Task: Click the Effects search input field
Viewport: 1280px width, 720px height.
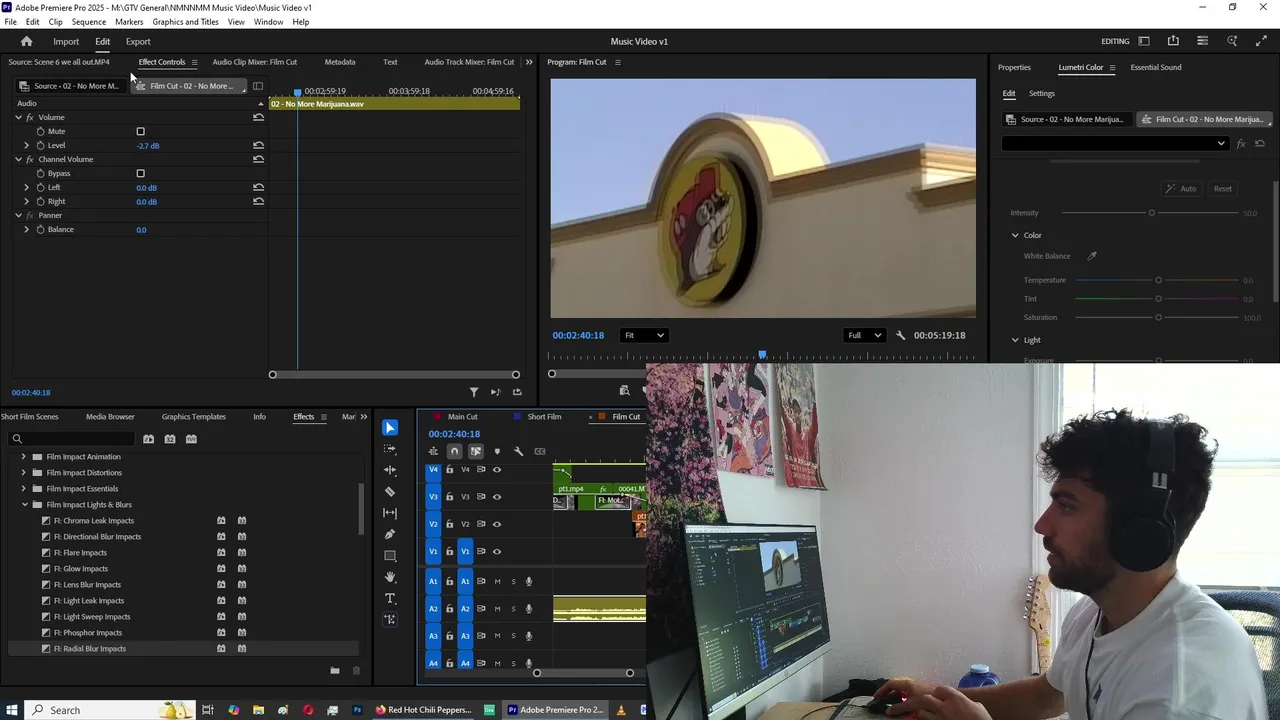Action: [x=71, y=439]
